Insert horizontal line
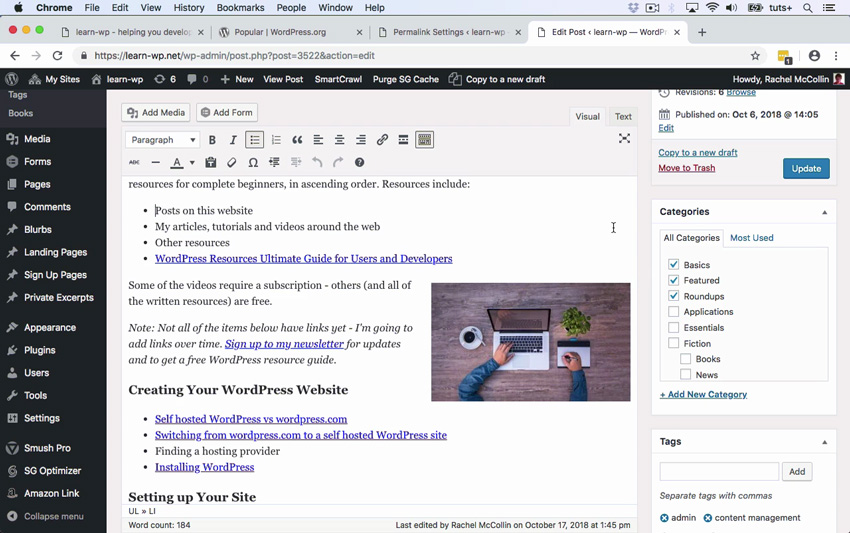The height and width of the screenshot is (533, 850). (156, 162)
